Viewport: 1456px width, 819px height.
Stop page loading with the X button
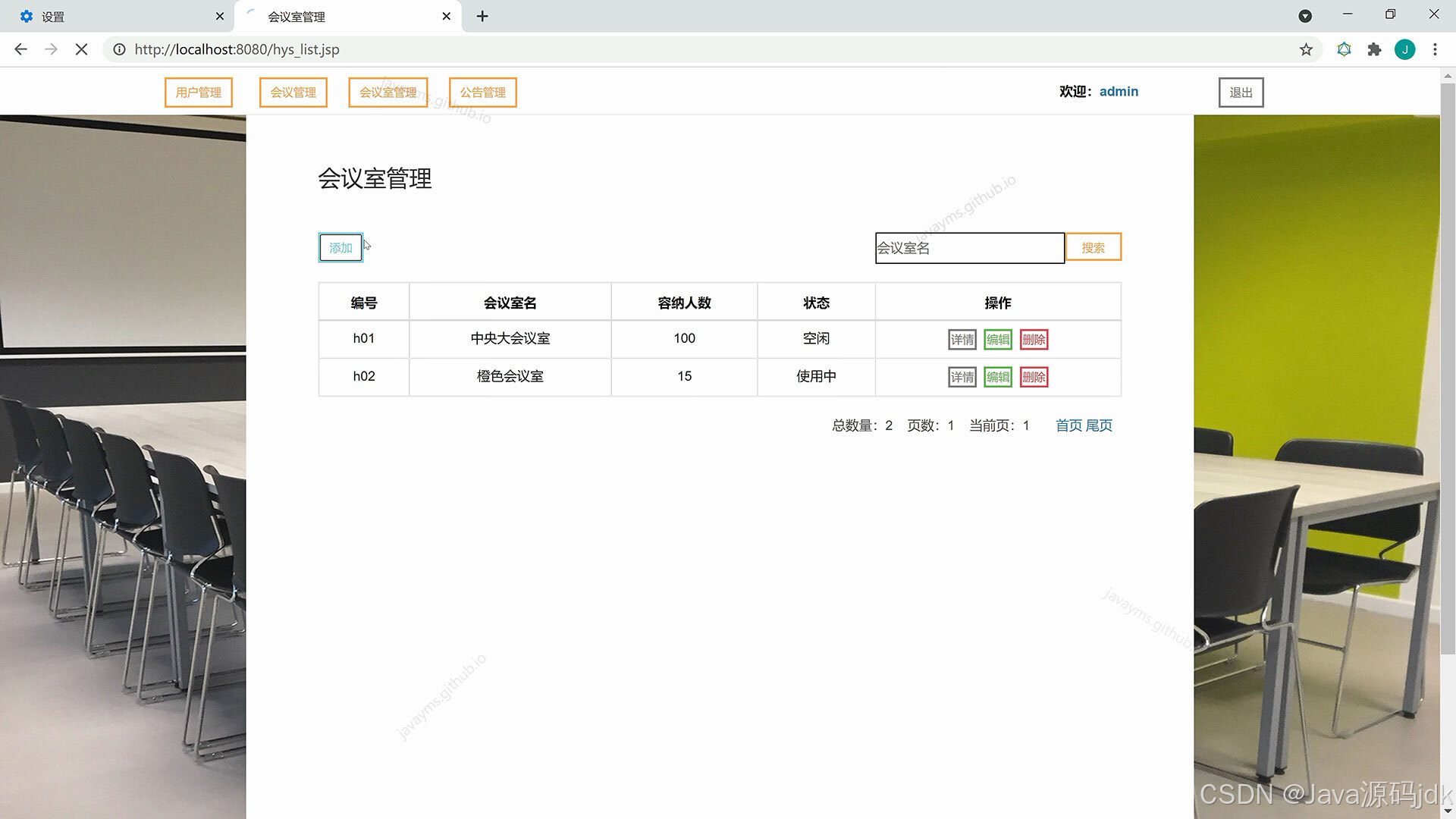81,49
